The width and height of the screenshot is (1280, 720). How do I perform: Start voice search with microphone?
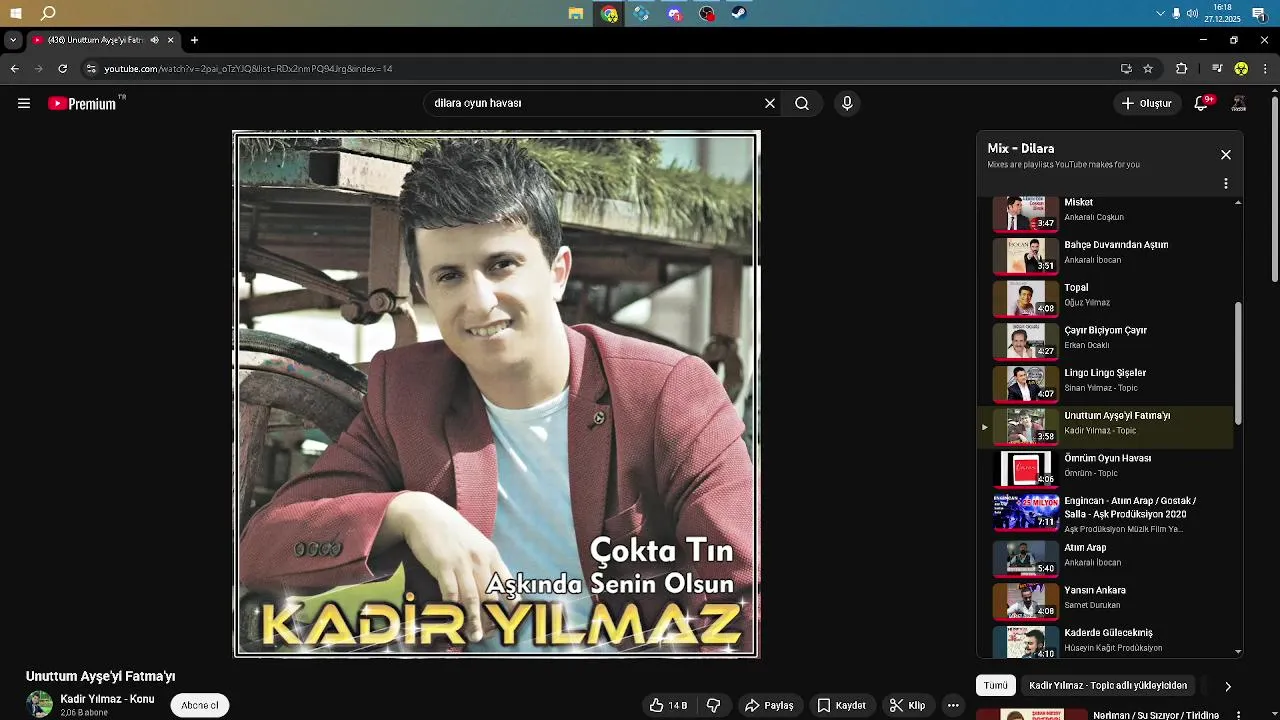pos(847,103)
